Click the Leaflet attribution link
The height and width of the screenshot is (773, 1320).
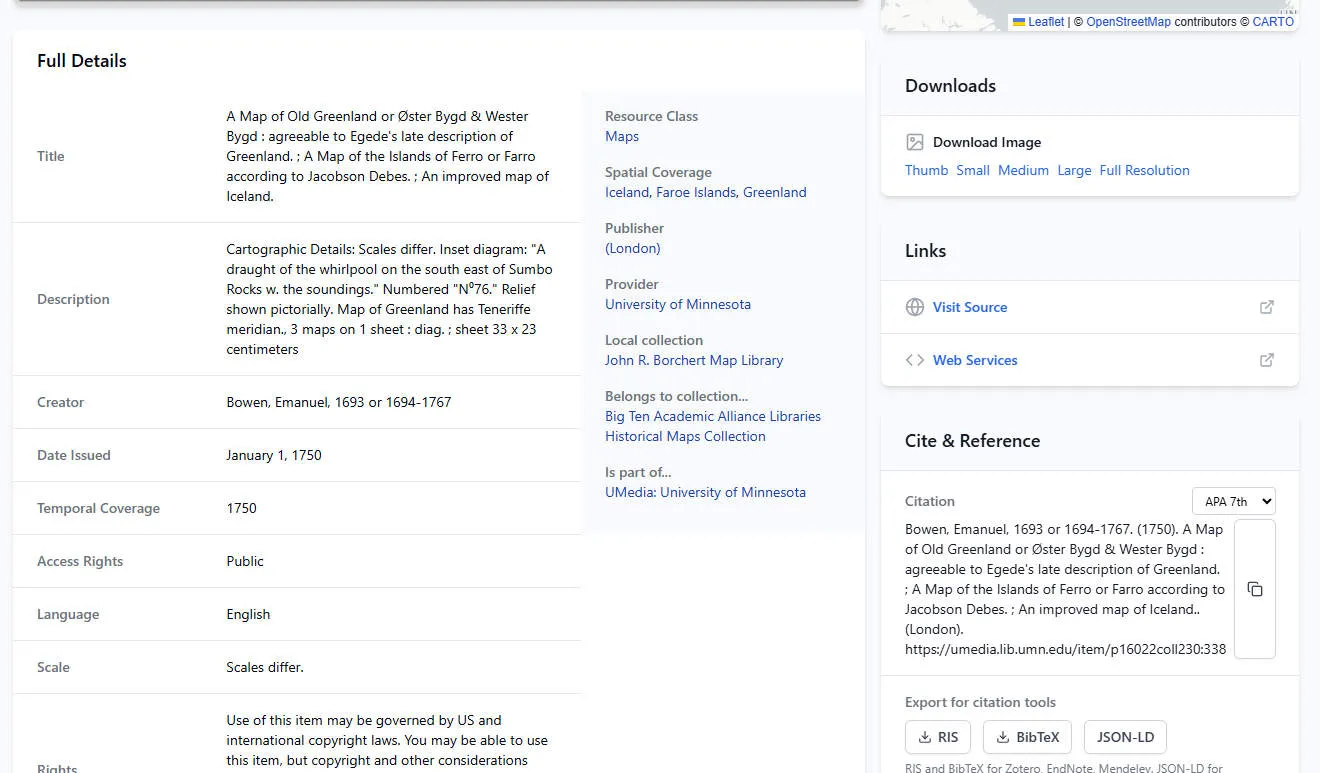click(1046, 21)
